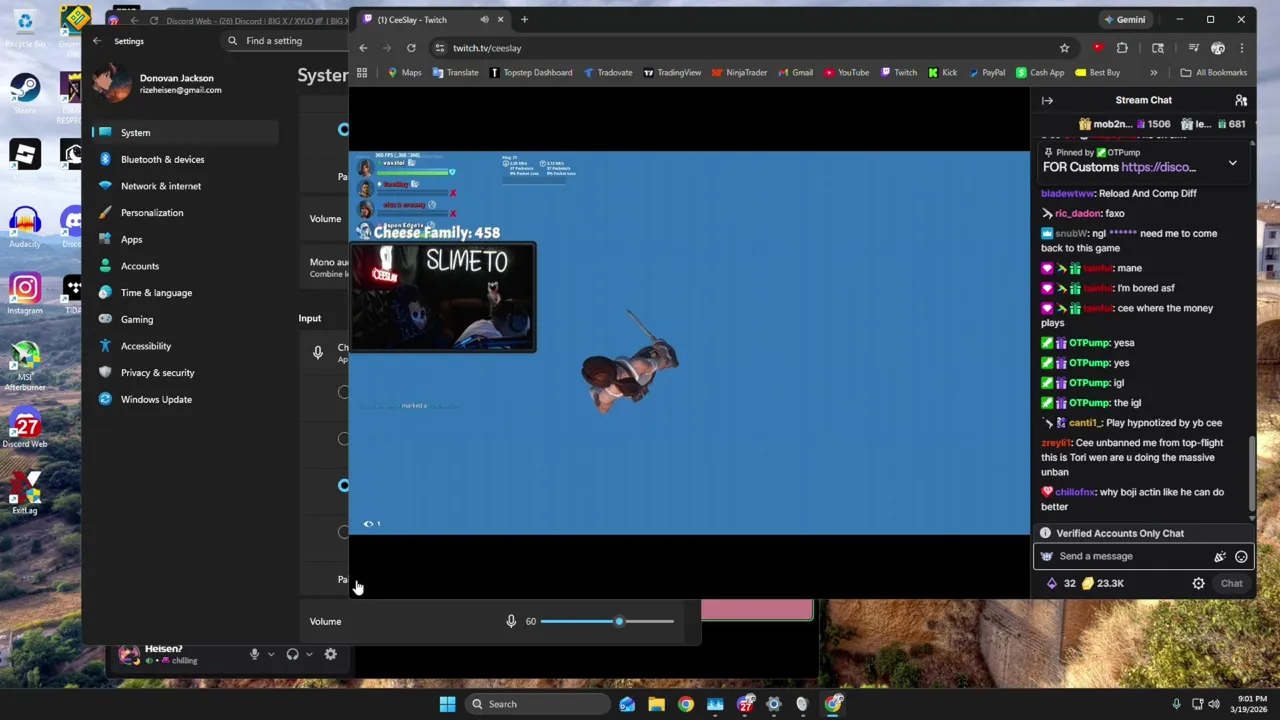Click the Bits diamond icon in chat

[x=1051, y=583]
